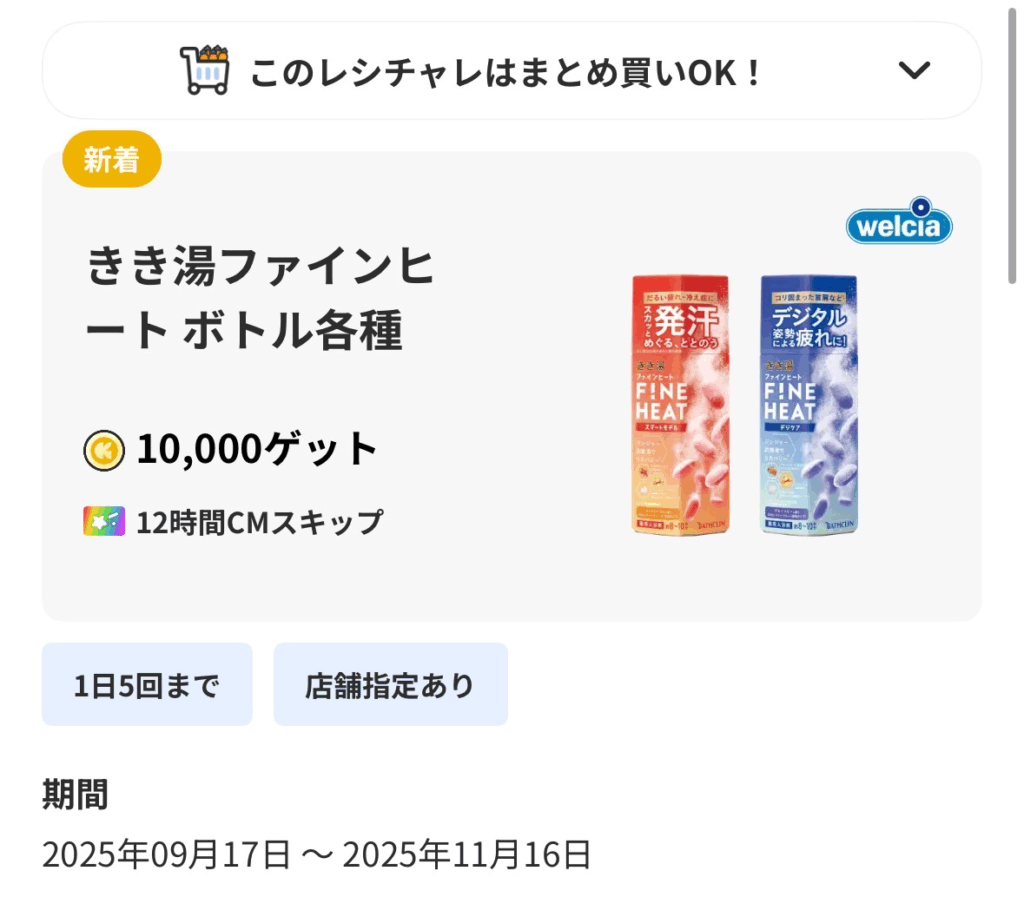This screenshot has width=1024, height=917.
Task: Tap the このレシチャレはまとめ買いOK！ text
Action: point(506,72)
